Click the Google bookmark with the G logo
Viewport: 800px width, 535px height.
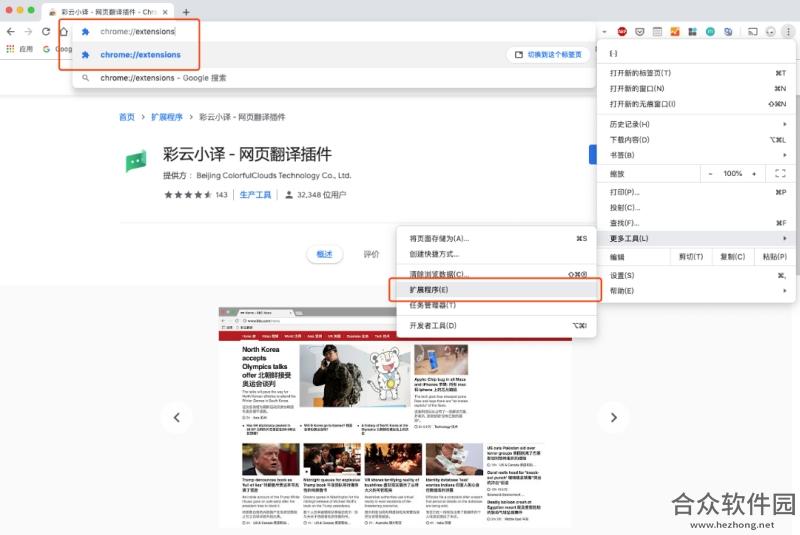coord(57,49)
